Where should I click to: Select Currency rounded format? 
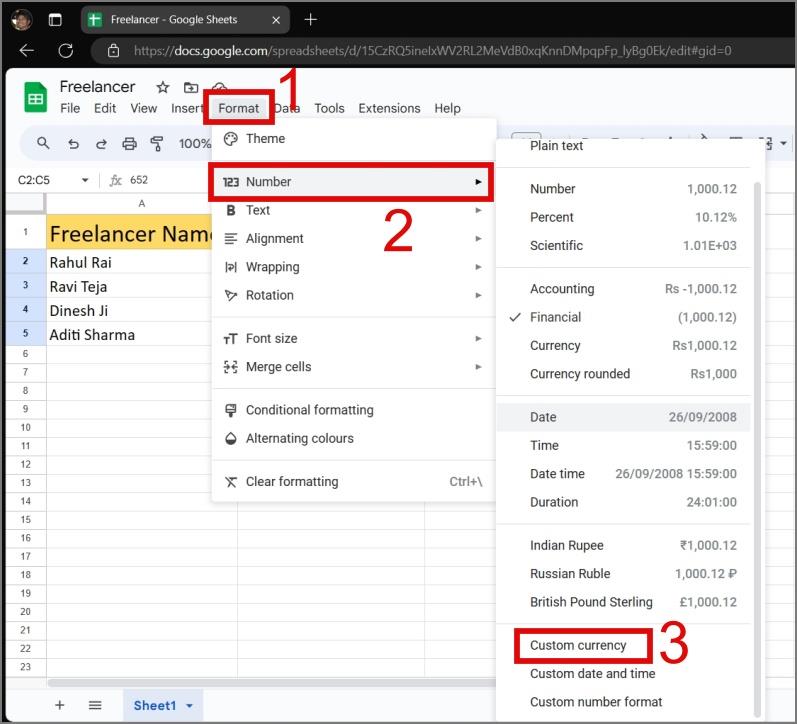(623, 374)
